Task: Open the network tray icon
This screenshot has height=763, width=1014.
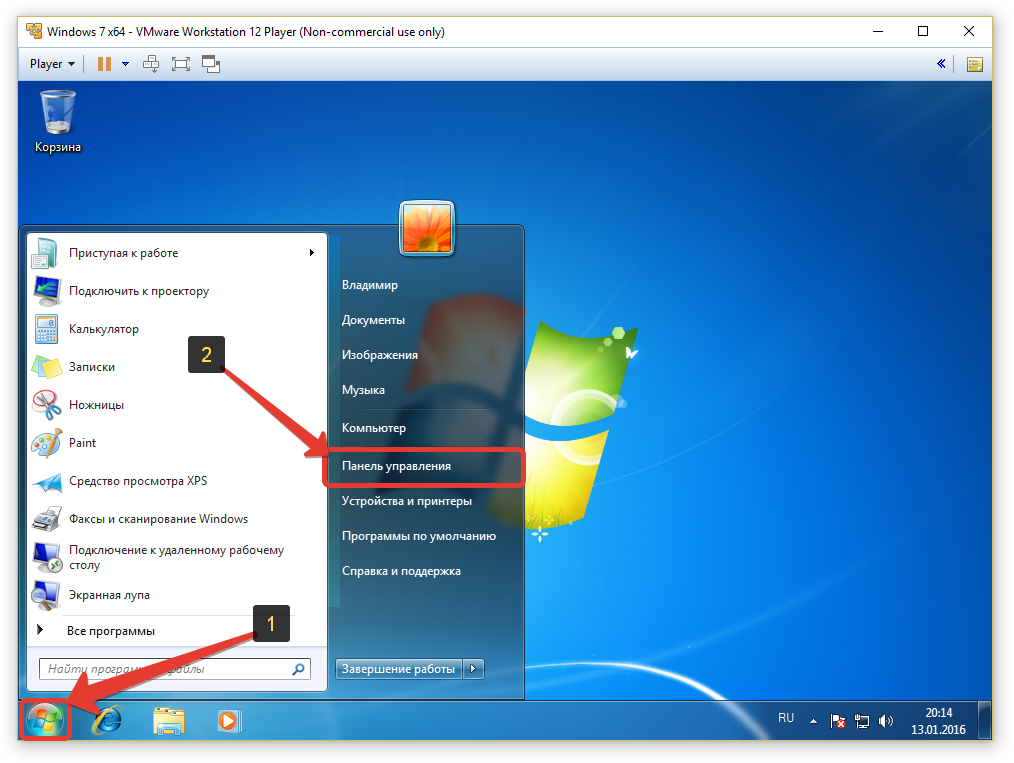Action: [861, 720]
